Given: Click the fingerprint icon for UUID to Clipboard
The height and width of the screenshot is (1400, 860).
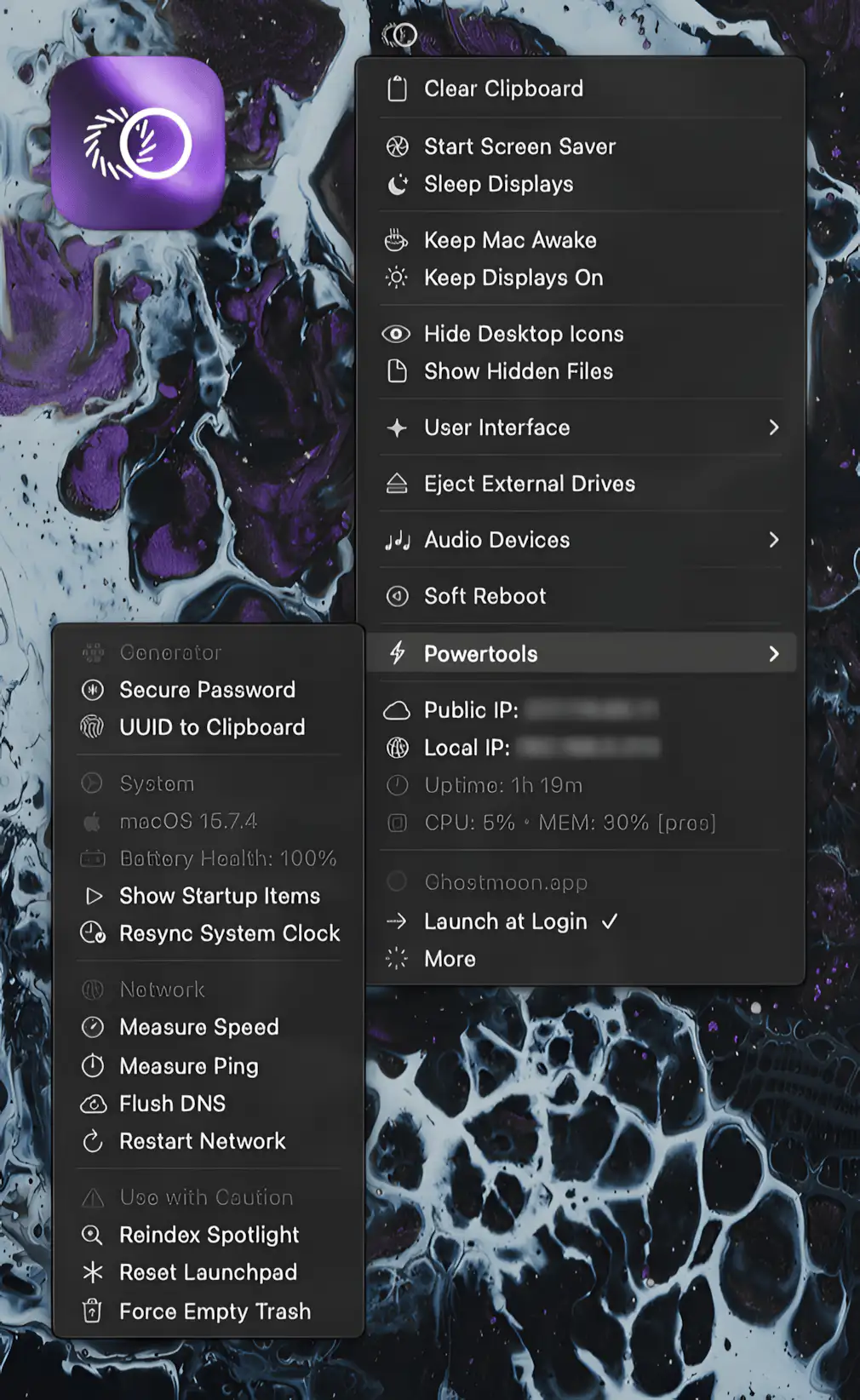Looking at the screenshot, I should [x=92, y=727].
